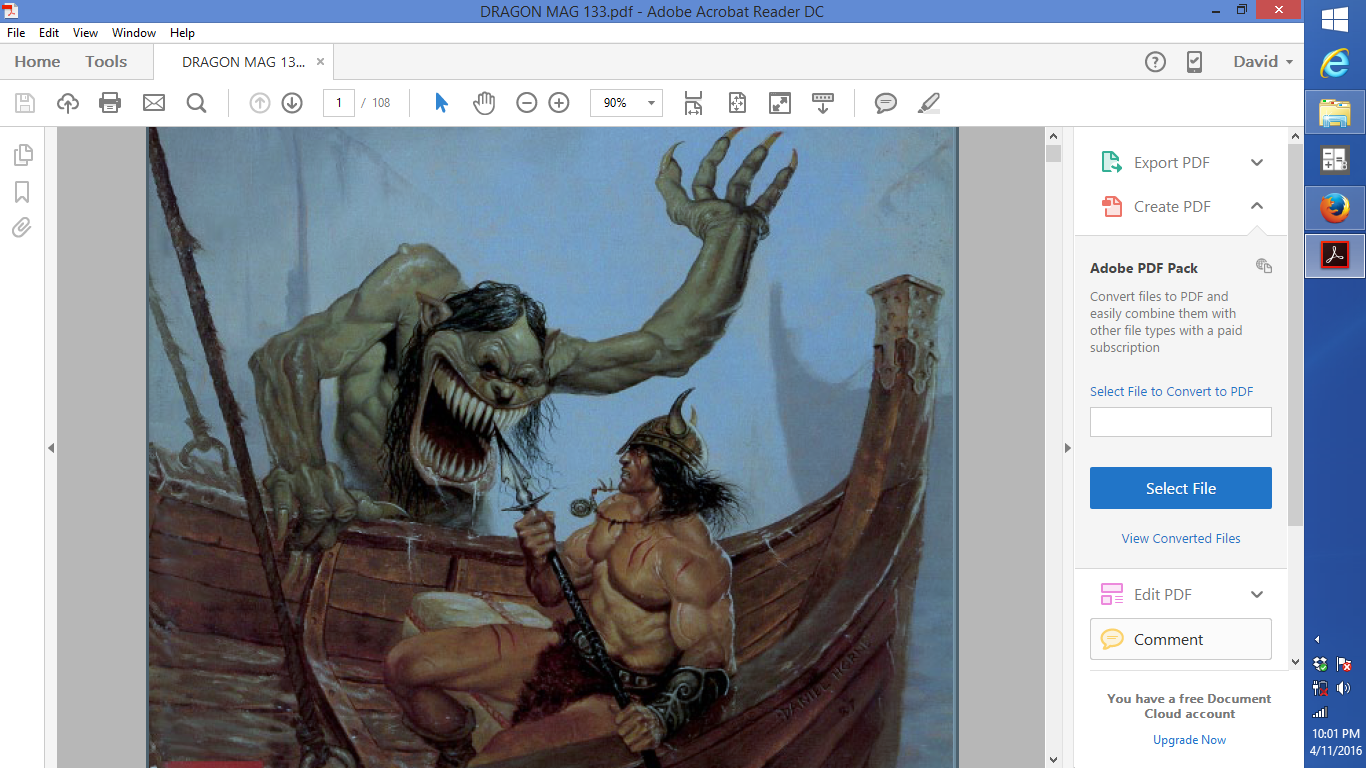1366x768 pixels.
Task: Click the 10:01 PM clock
Action: pyautogui.click(x=1335, y=734)
